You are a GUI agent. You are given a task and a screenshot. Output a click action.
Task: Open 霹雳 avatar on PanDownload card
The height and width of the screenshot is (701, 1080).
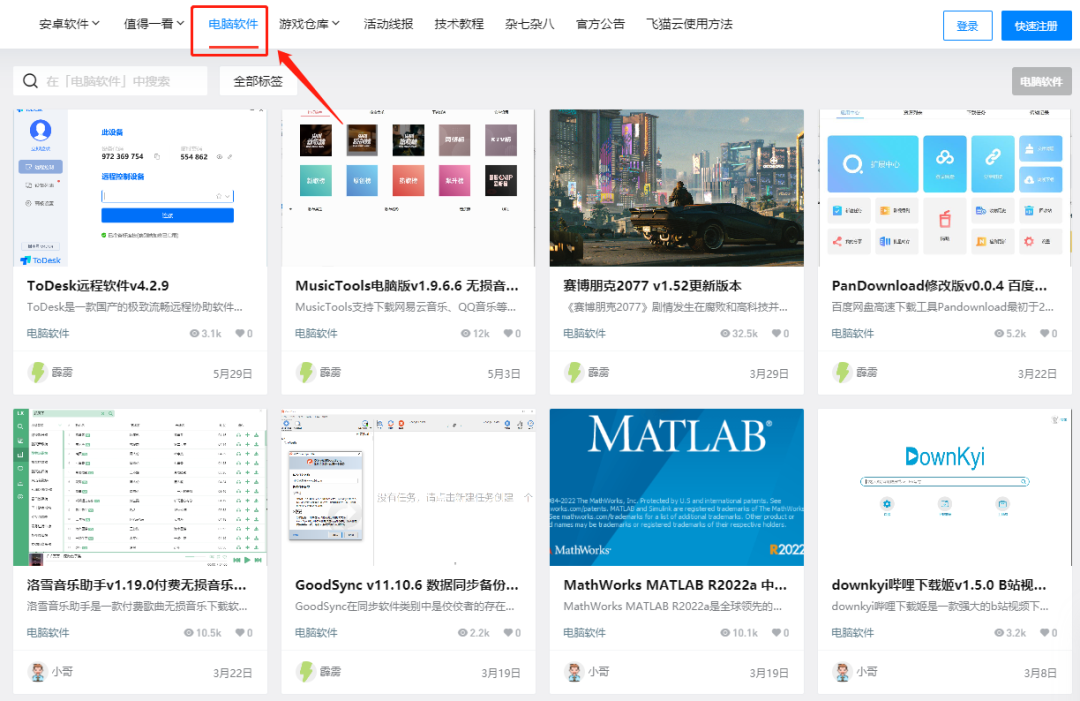tap(842, 373)
